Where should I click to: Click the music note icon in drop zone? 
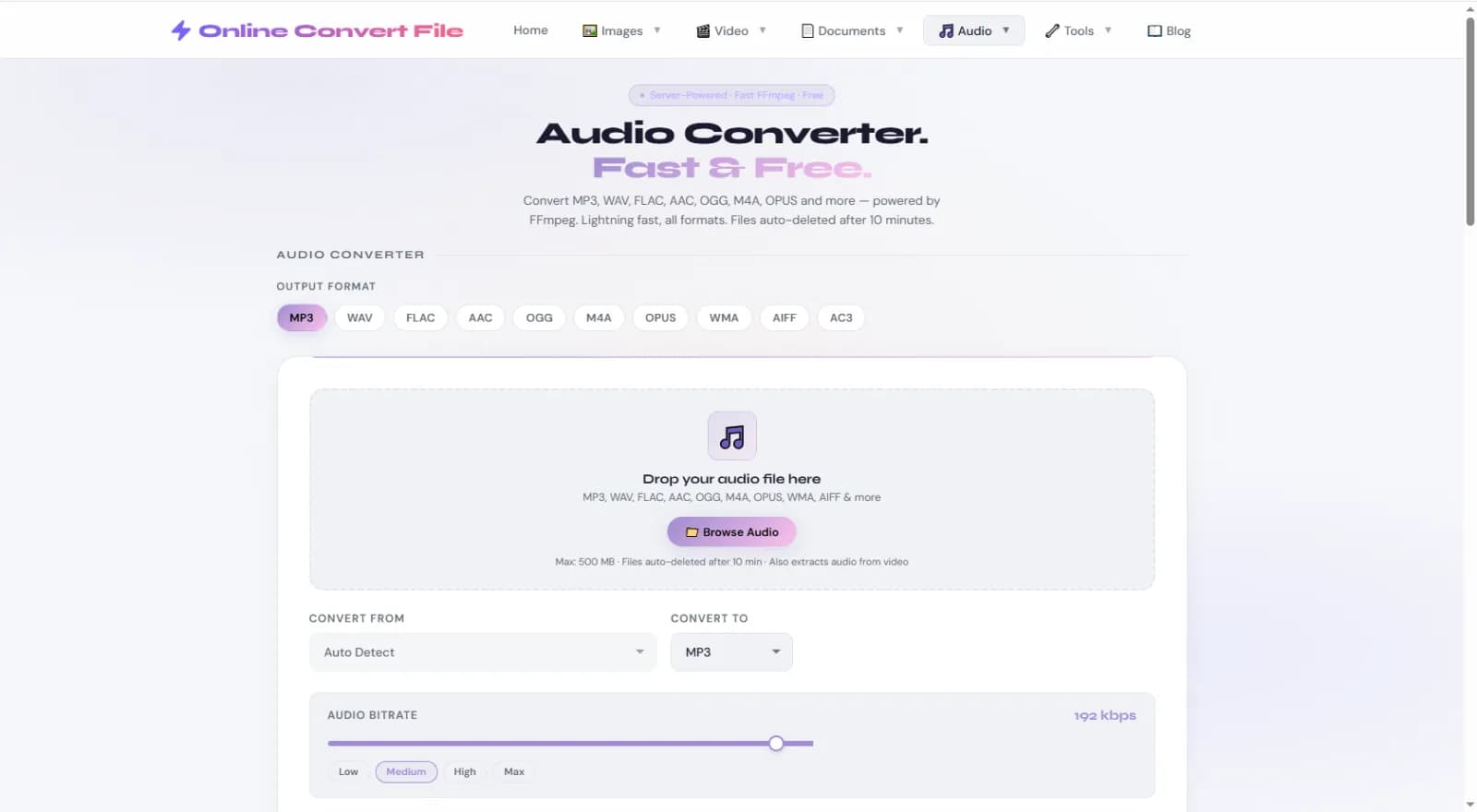coord(732,436)
